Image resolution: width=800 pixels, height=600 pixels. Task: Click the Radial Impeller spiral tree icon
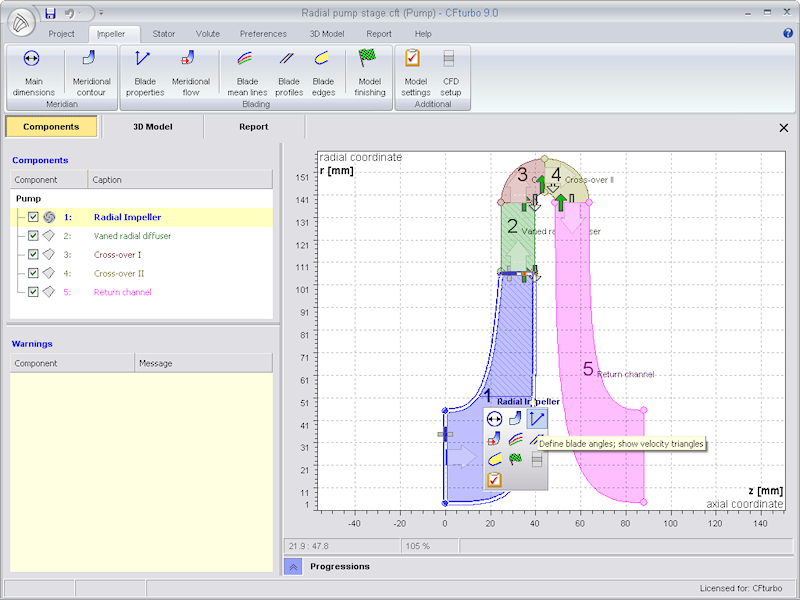pos(49,217)
